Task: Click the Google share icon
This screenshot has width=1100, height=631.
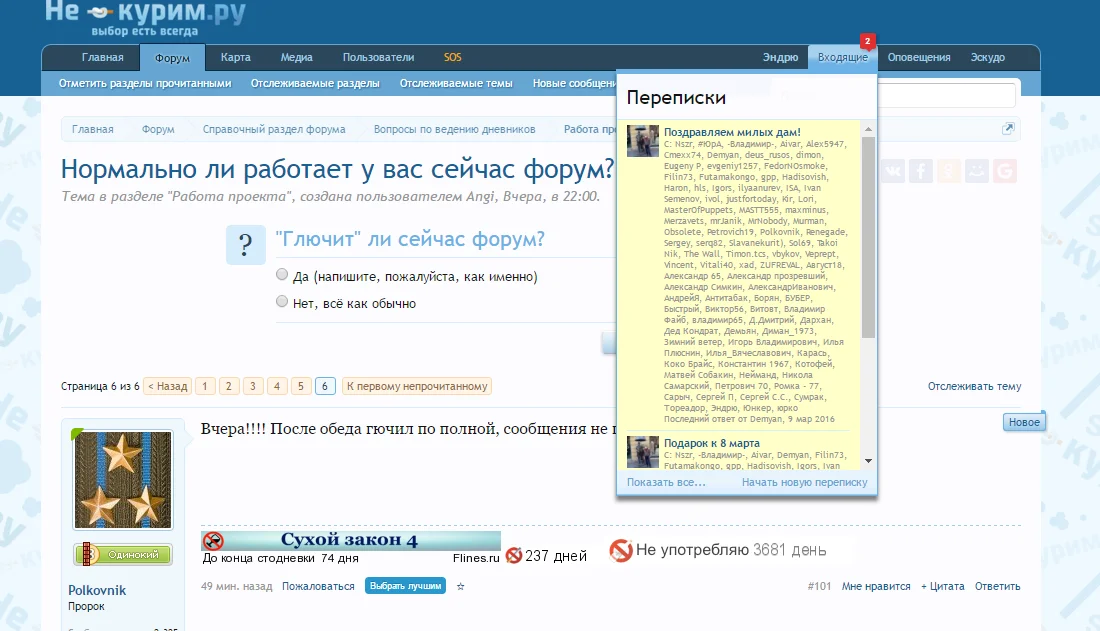Action: [x=1004, y=170]
